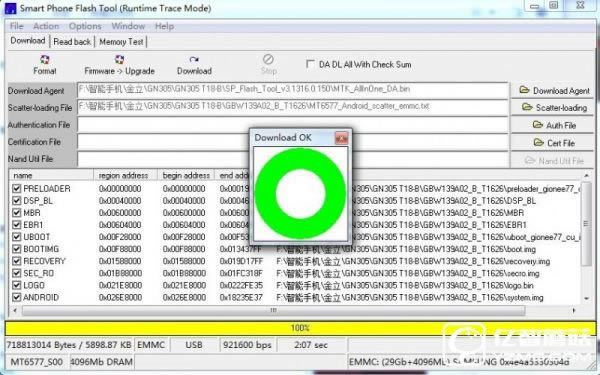Browse for a Scatter-loading file
600x375 pixels.
pyautogui.click(x=554, y=108)
